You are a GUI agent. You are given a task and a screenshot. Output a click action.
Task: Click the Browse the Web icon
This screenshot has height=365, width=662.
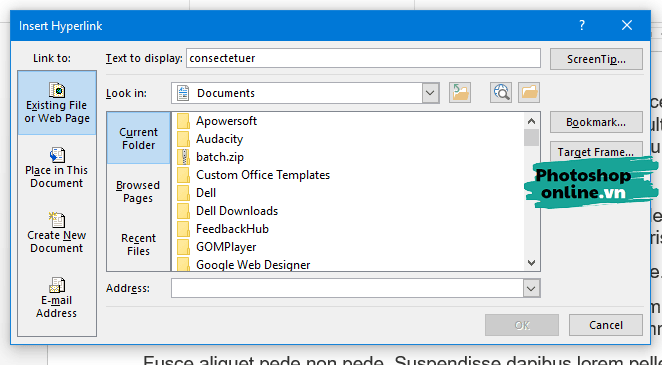tap(501, 92)
